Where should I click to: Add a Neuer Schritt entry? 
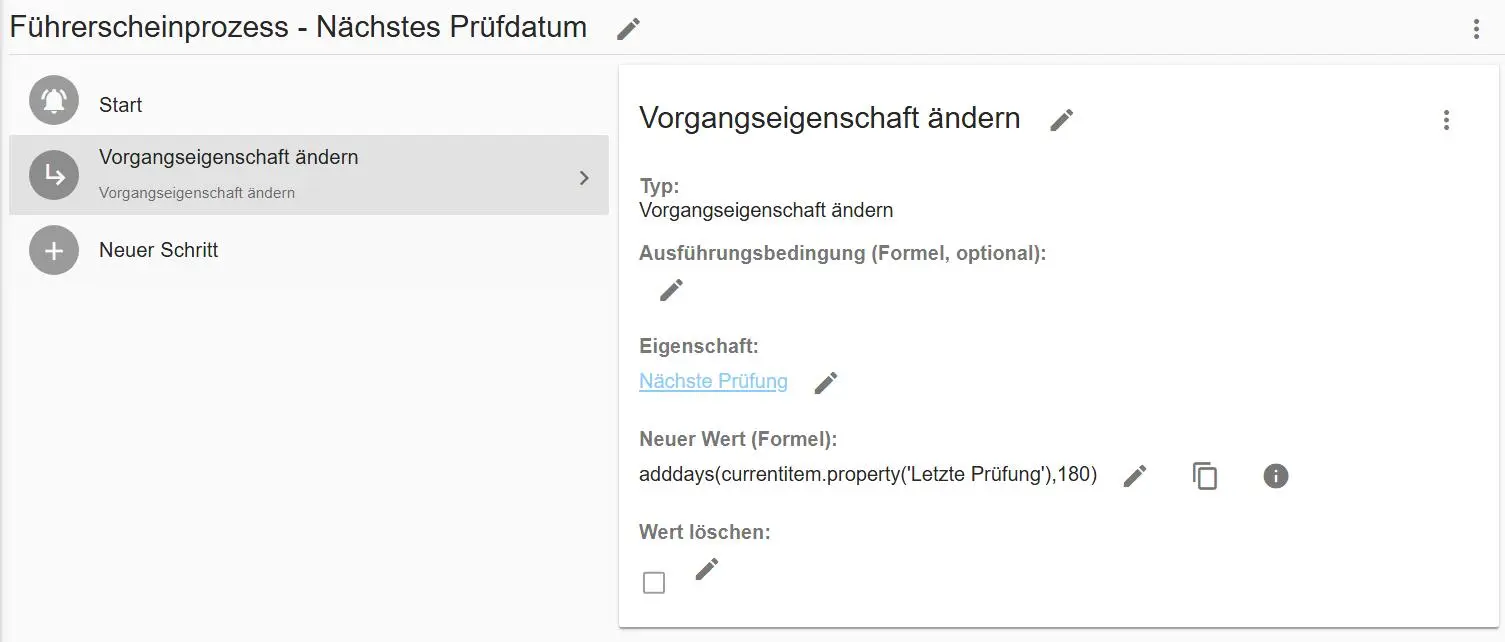coord(159,250)
